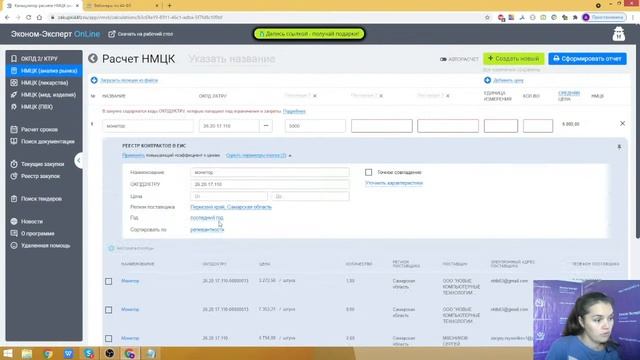
Task: Collapse the Скрыть параметры поиска section
Action: coord(258,156)
